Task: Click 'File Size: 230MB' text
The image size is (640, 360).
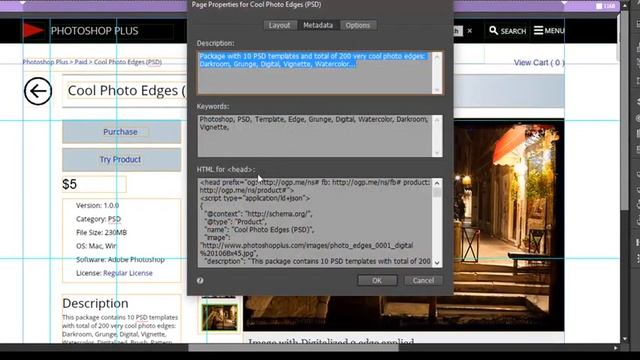Action: (x=101, y=233)
